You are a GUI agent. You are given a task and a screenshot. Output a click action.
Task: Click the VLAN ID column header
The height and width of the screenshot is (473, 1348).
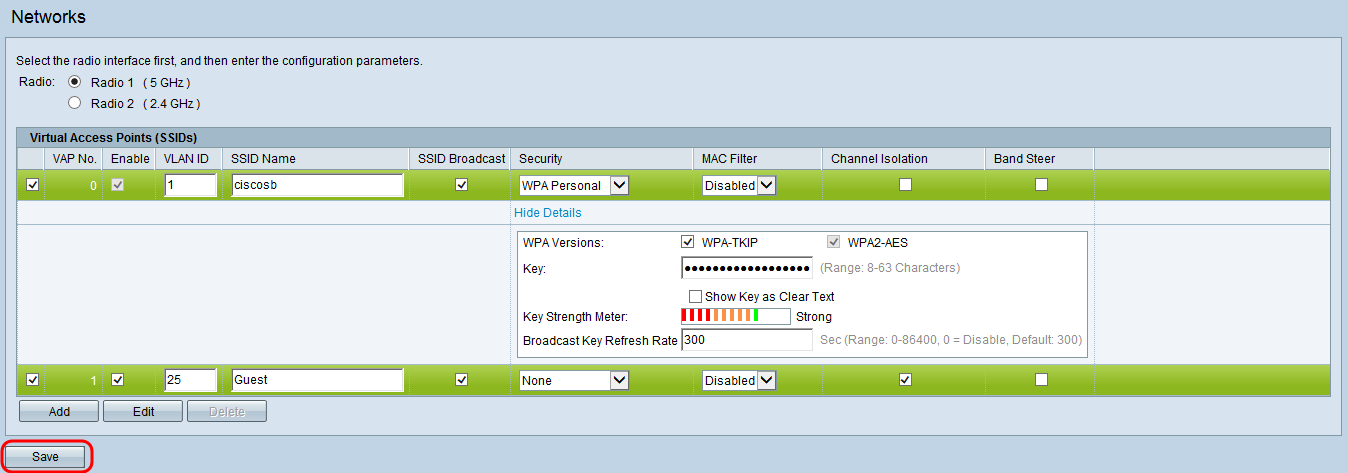pyautogui.click(x=186, y=158)
